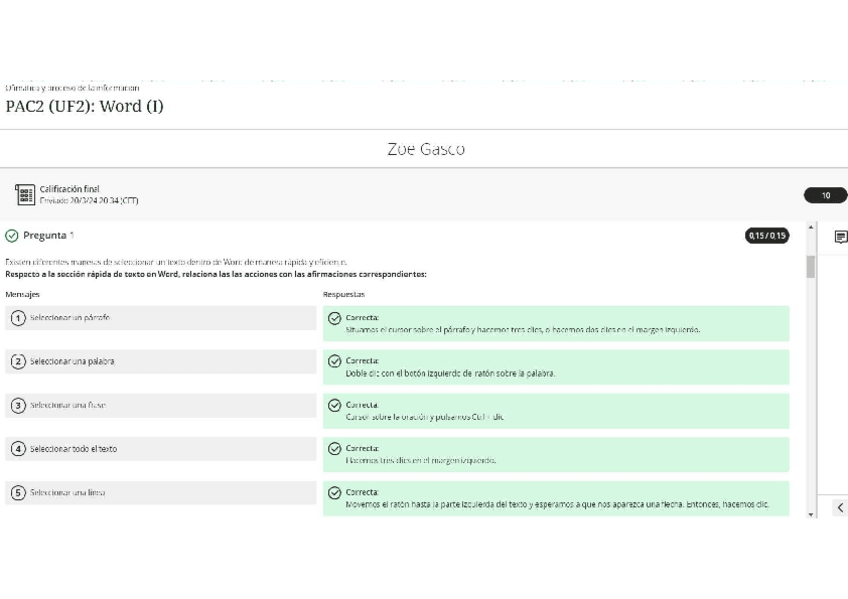The height and width of the screenshot is (599, 848).
Task: Click the 0,15 / 0,15 question score badge
Action: [766, 236]
